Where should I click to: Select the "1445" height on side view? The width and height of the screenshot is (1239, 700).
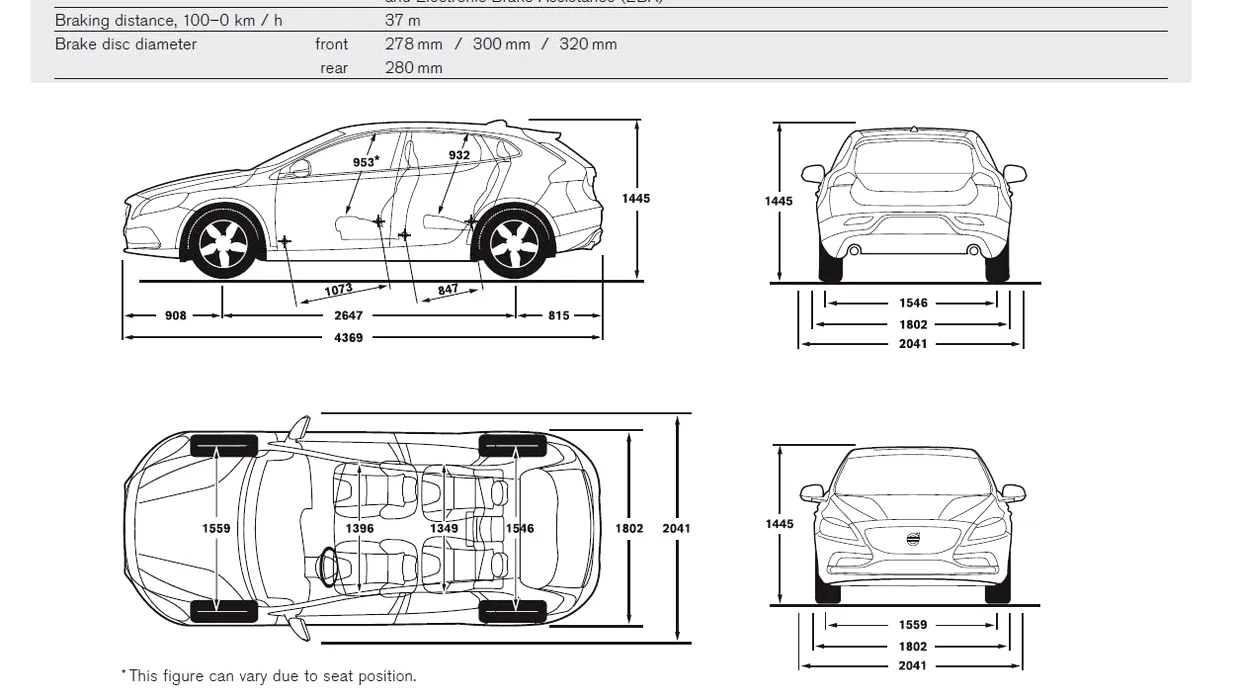pyautogui.click(x=636, y=198)
